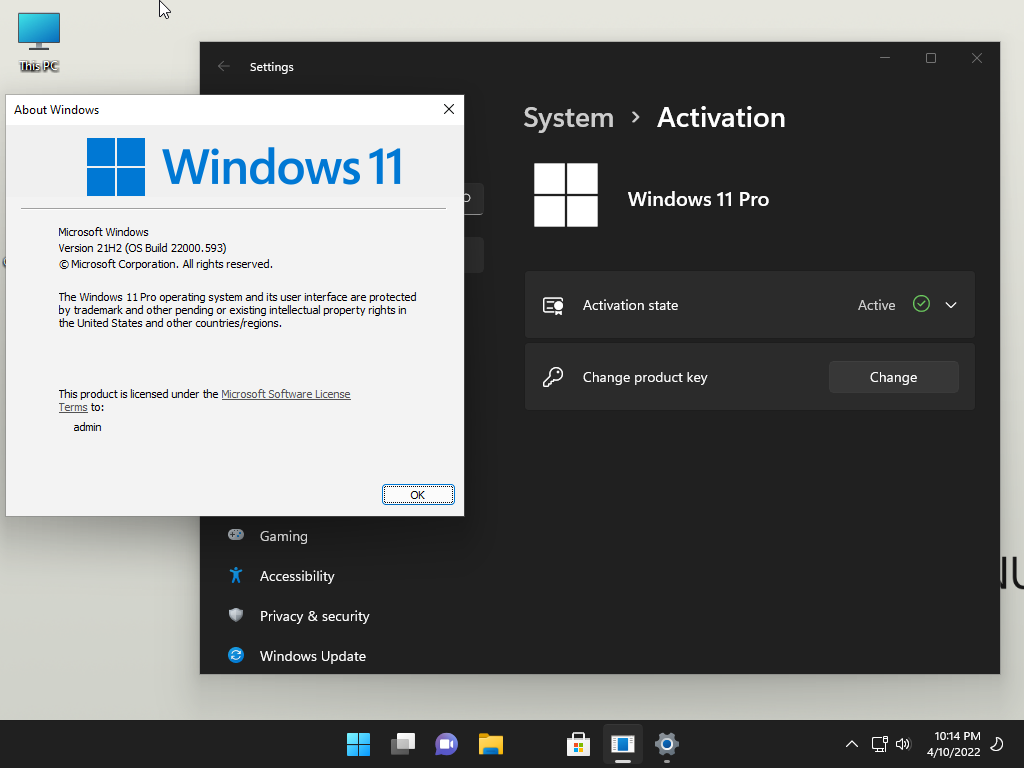Click the Settings gear taskbar icon
Image resolution: width=1024 pixels, height=768 pixels.
point(667,744)
